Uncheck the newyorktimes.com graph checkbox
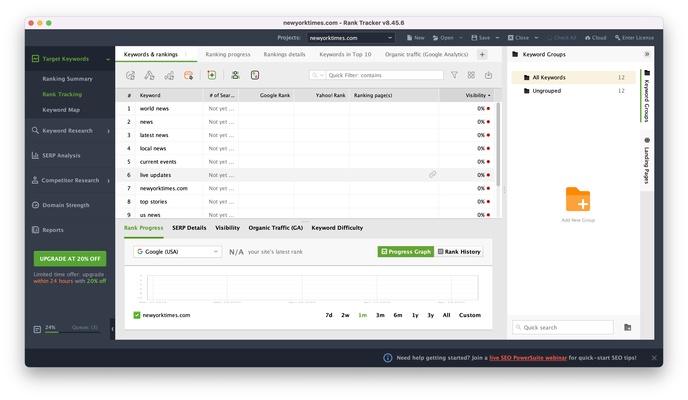The width and height of the screenshot is (688, 400). pyautogui.click(x=136, y=315)
